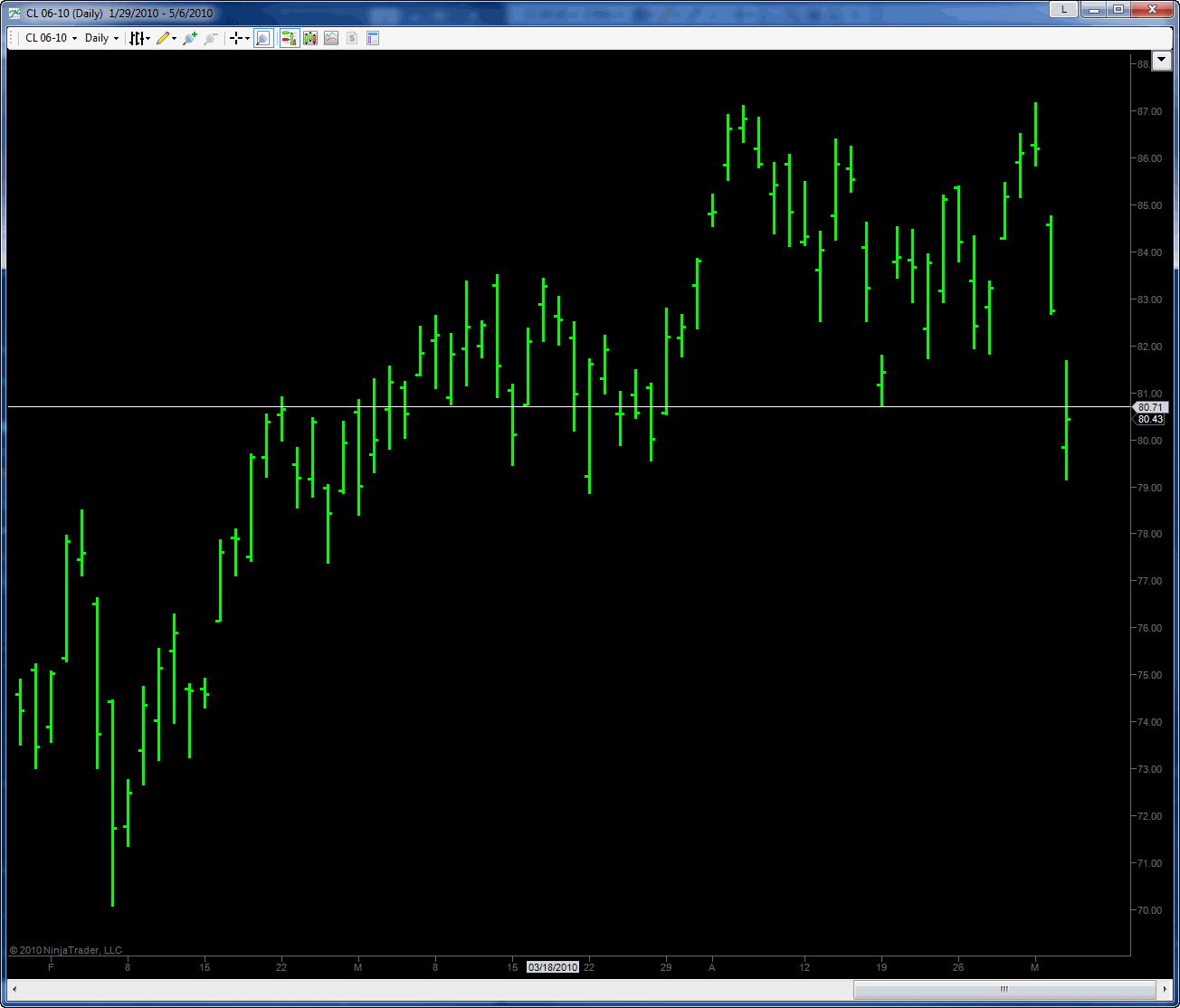1180x1008 pixels.
Task: Click the 83.00 price axis label
Action: (x=1150, y=300)
